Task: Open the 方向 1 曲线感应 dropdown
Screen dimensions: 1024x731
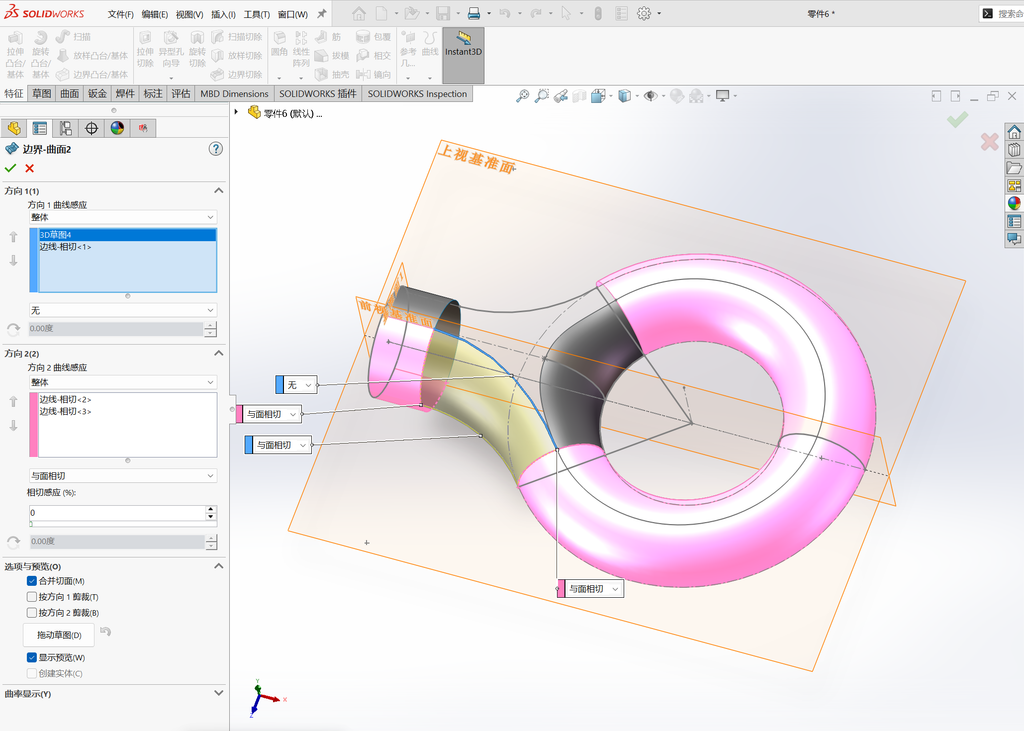Action: (123, 217)
